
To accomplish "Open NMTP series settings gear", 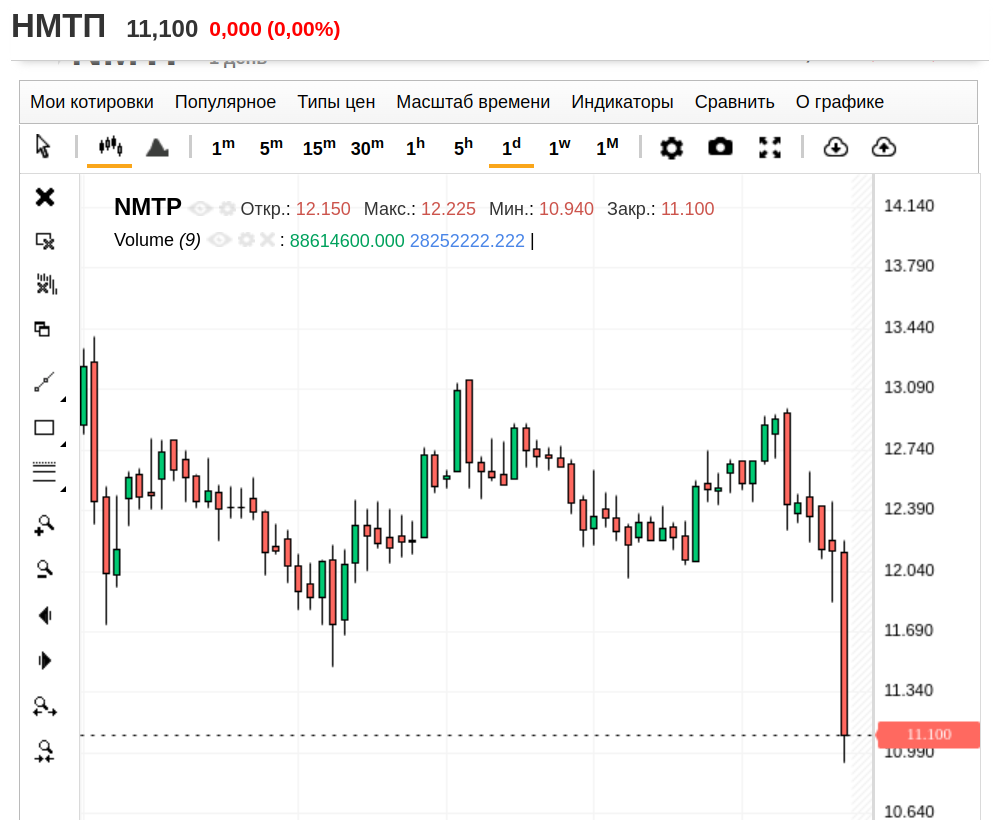I will (227, 208).
